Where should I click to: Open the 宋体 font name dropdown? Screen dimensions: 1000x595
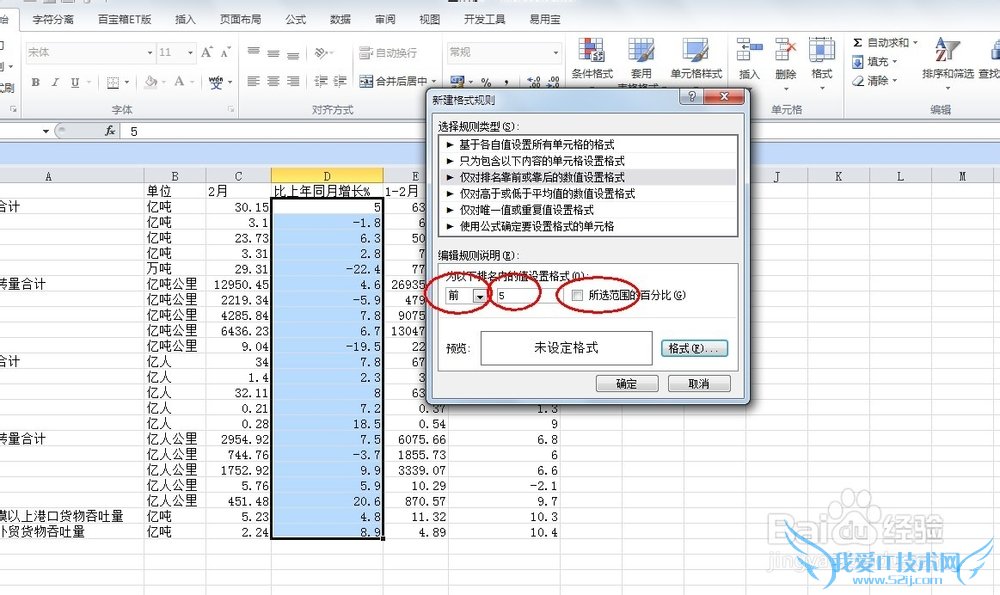(x=149, y=52)
